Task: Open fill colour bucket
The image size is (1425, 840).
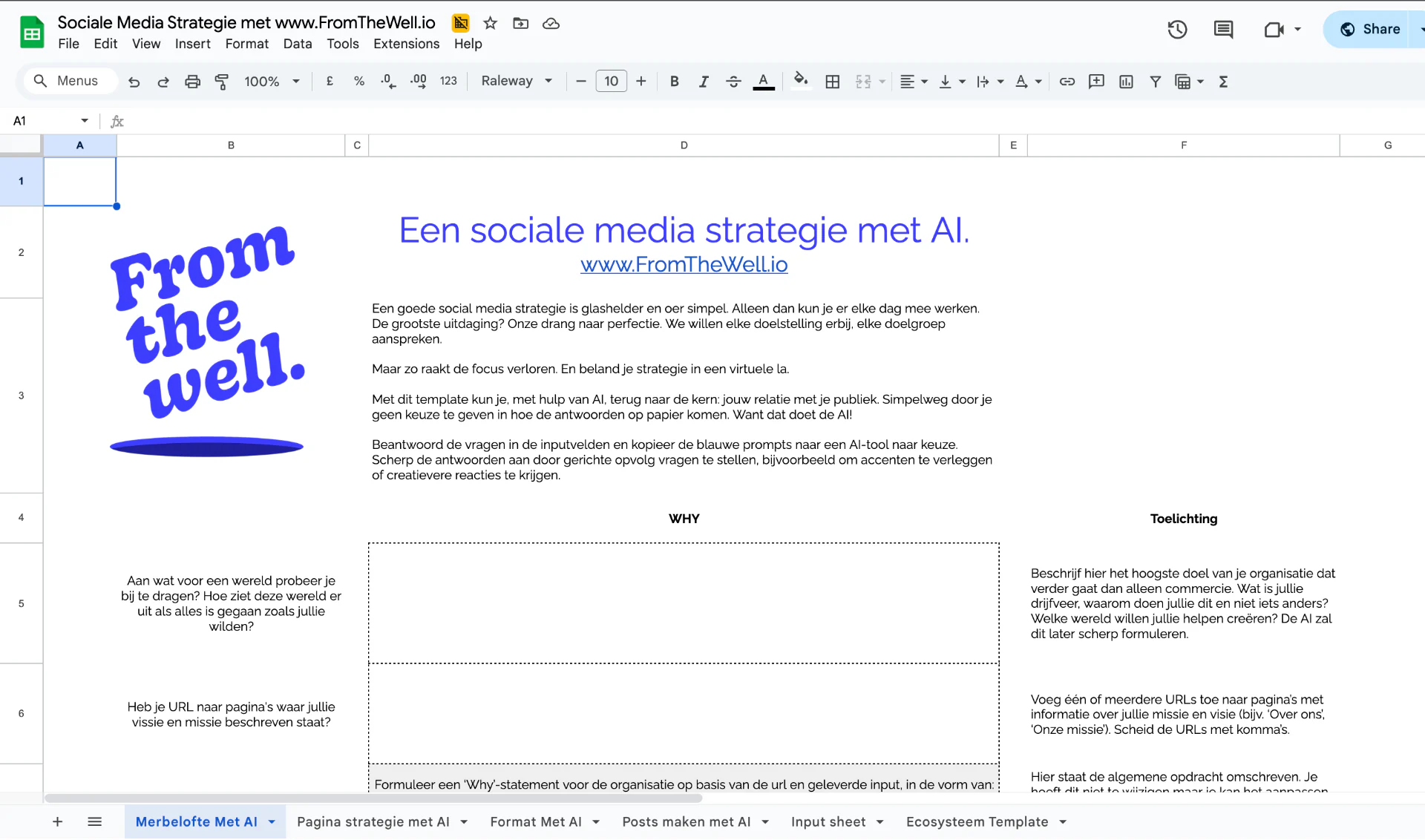Action: tap(800, 80)
